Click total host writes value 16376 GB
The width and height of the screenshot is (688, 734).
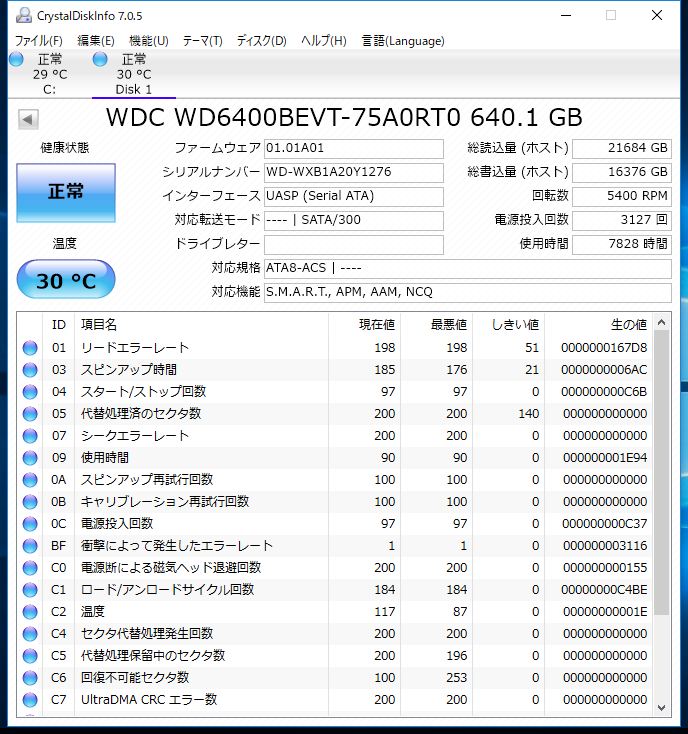tap(622, 172)
